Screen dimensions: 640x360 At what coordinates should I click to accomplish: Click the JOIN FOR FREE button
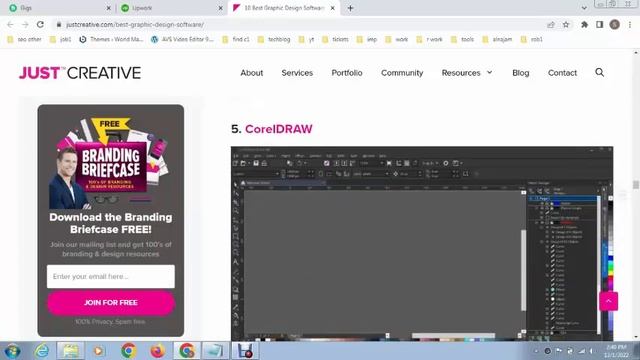pos(111,302)
